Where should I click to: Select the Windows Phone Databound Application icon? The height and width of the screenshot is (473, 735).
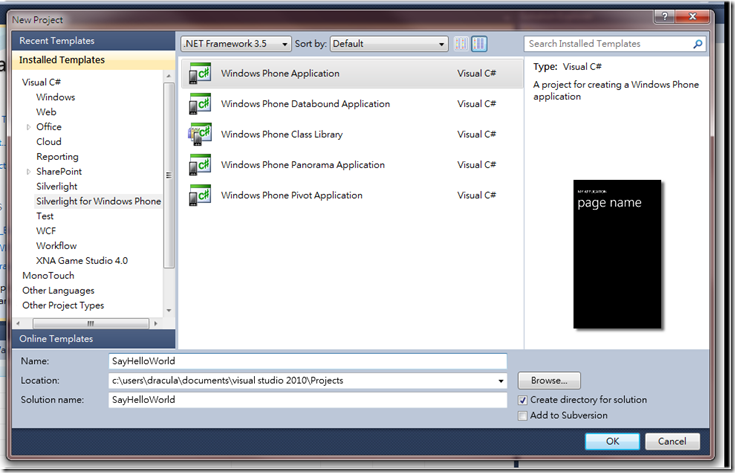200,104
